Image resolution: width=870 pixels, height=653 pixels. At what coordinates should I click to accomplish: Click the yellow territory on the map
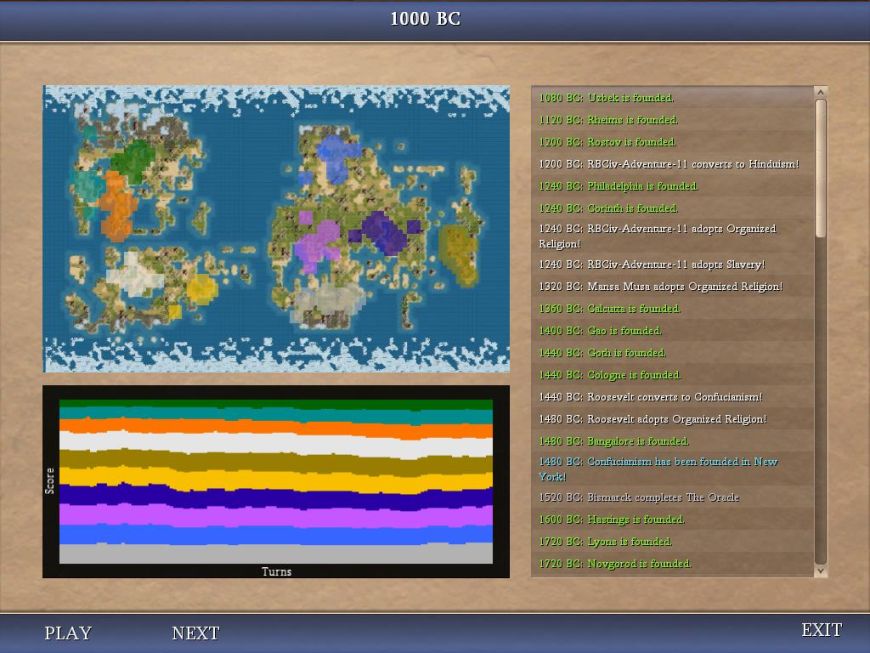pos(201,288)
